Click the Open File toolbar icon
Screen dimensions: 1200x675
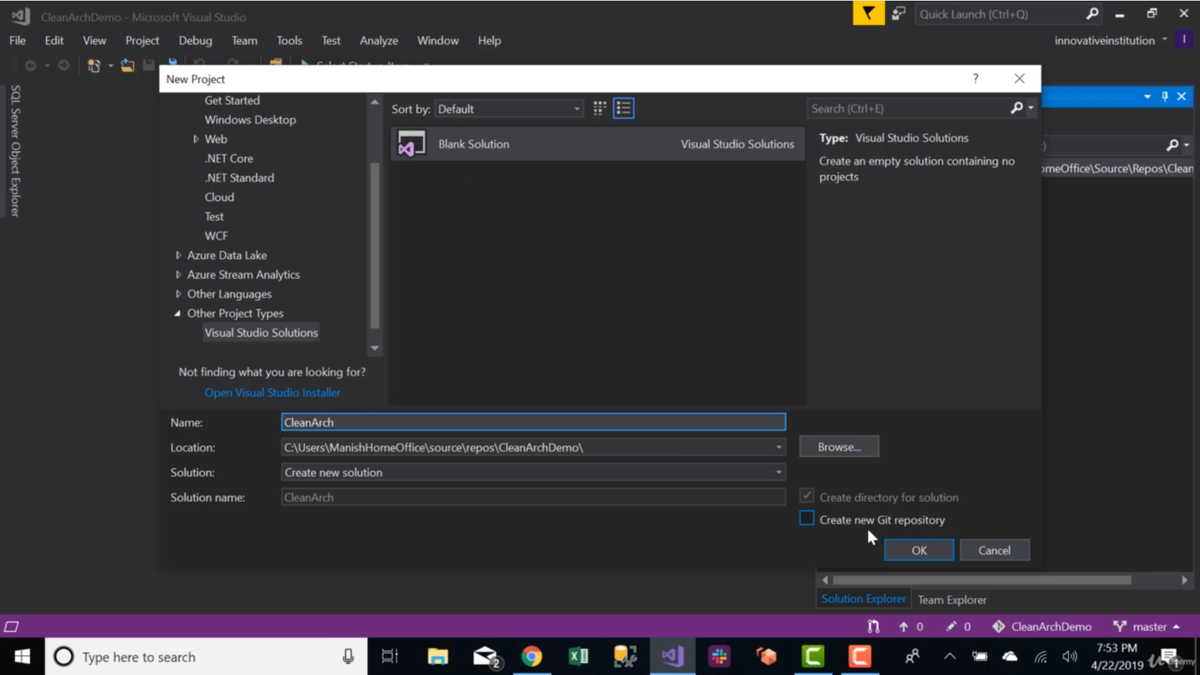(127, 65)
